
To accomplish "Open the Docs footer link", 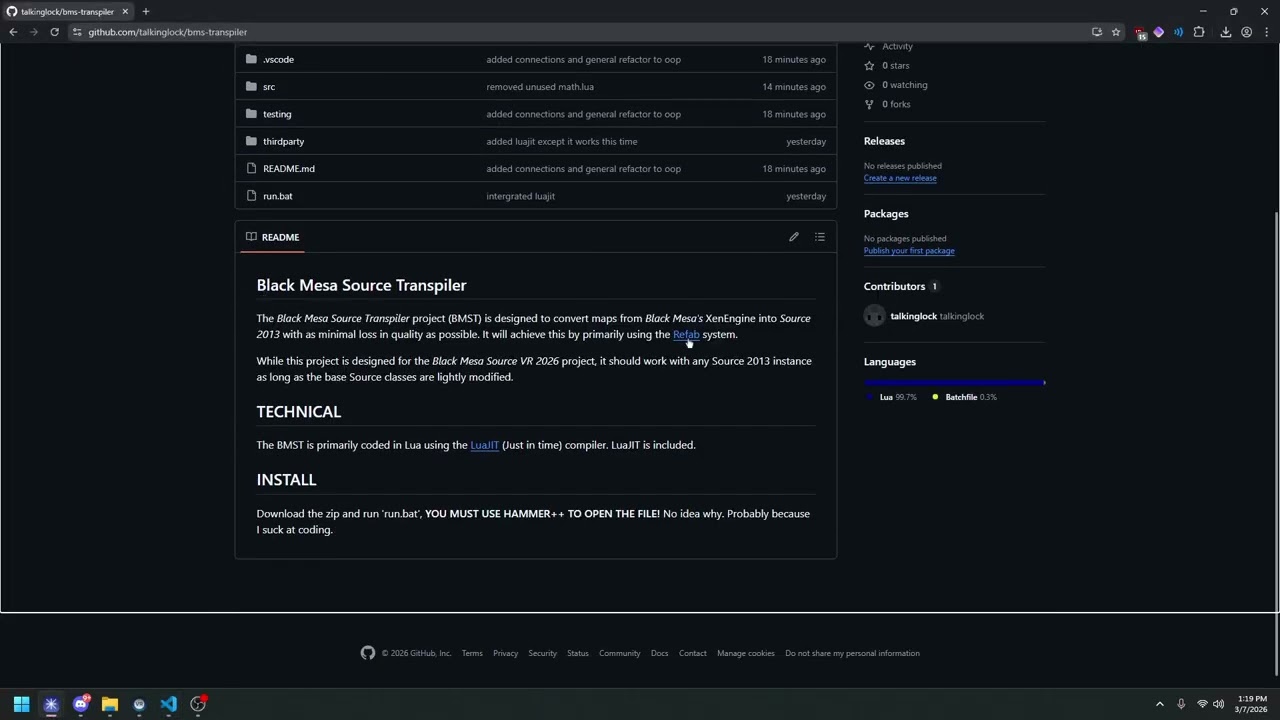I will [659, 653].
